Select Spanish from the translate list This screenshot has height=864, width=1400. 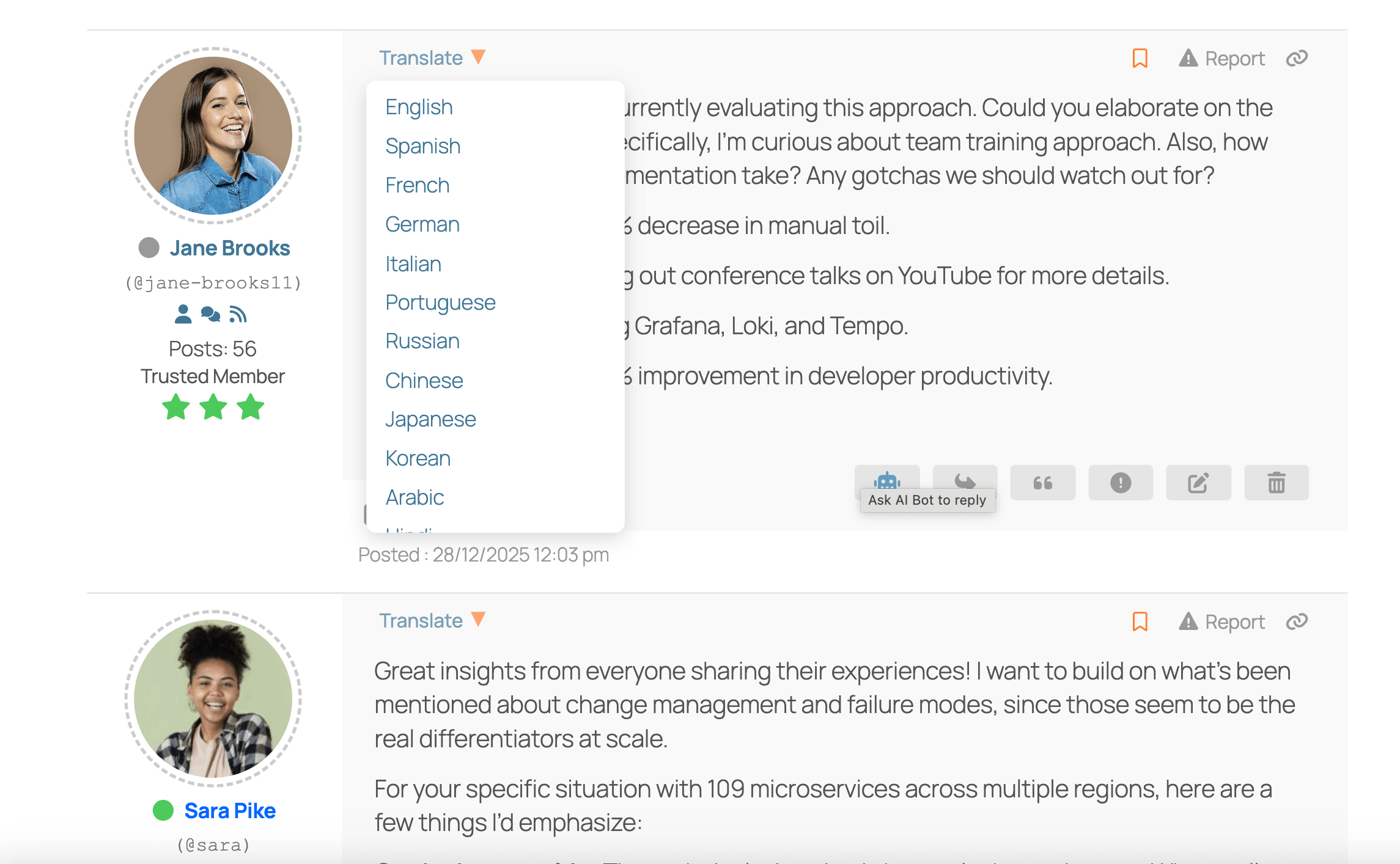(422, 146)
